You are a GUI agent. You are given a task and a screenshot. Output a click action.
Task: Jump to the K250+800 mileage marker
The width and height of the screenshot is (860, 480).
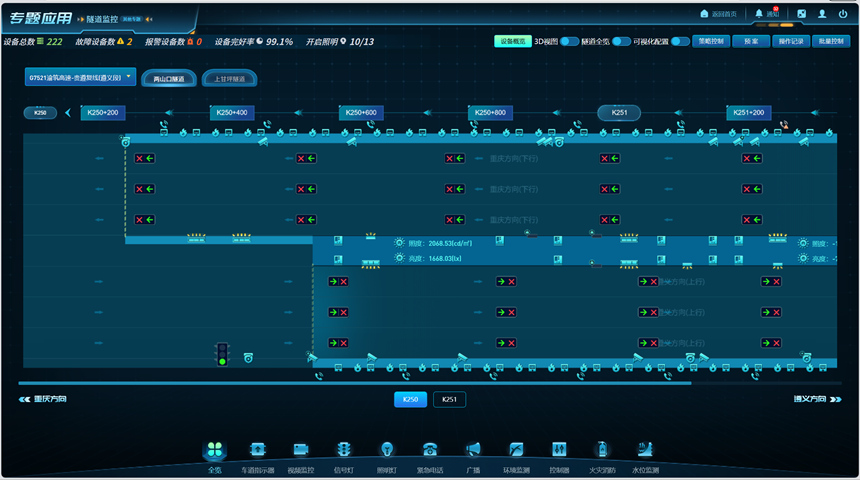pos(490,112)
